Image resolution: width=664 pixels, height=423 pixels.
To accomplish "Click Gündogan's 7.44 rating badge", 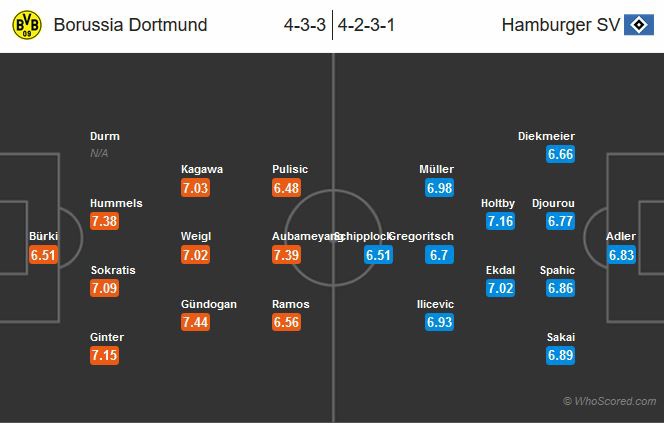I will coord(197,322).
